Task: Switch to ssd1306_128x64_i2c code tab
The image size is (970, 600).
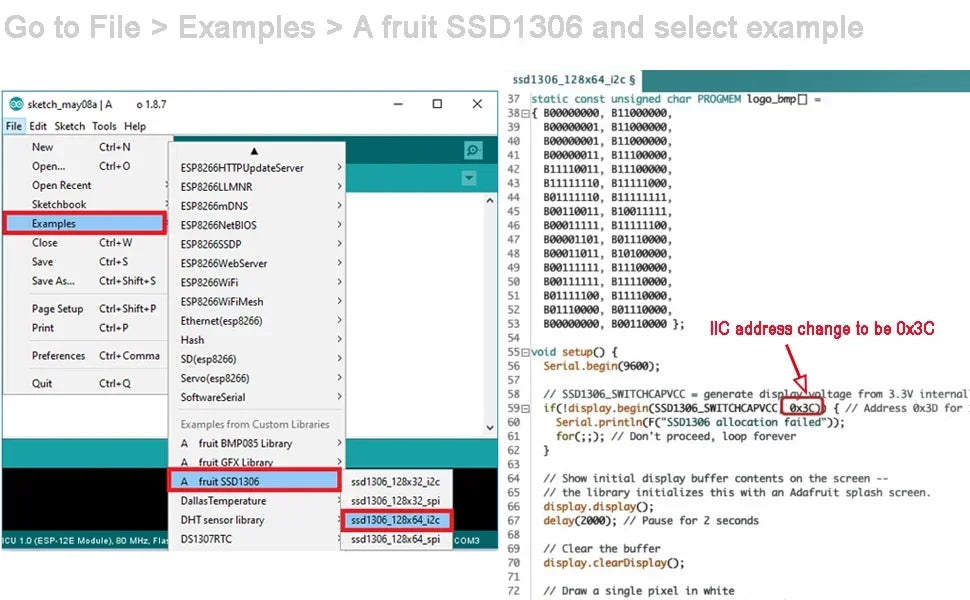Action: [x=573, y=80]
